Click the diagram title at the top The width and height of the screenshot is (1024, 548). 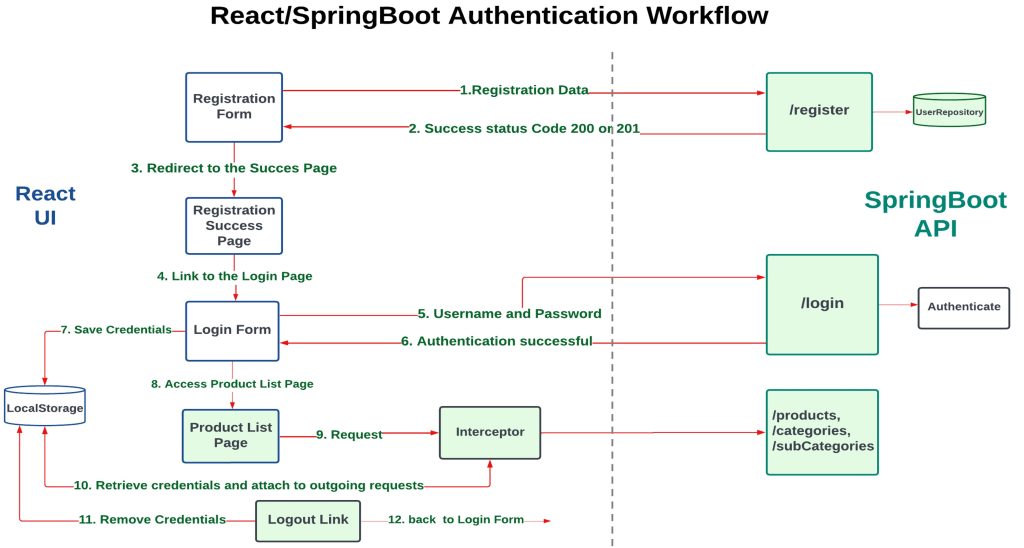(x=490, y=17)
